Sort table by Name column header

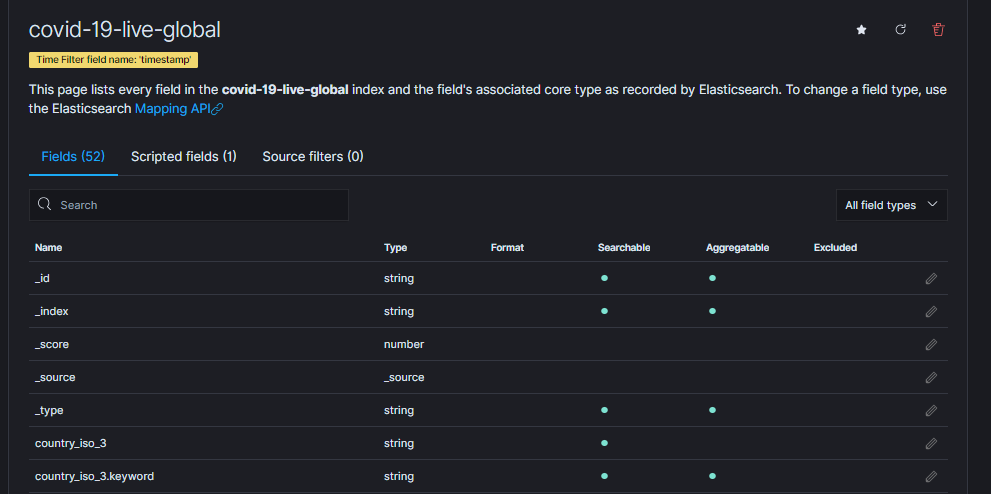(48, 247)
